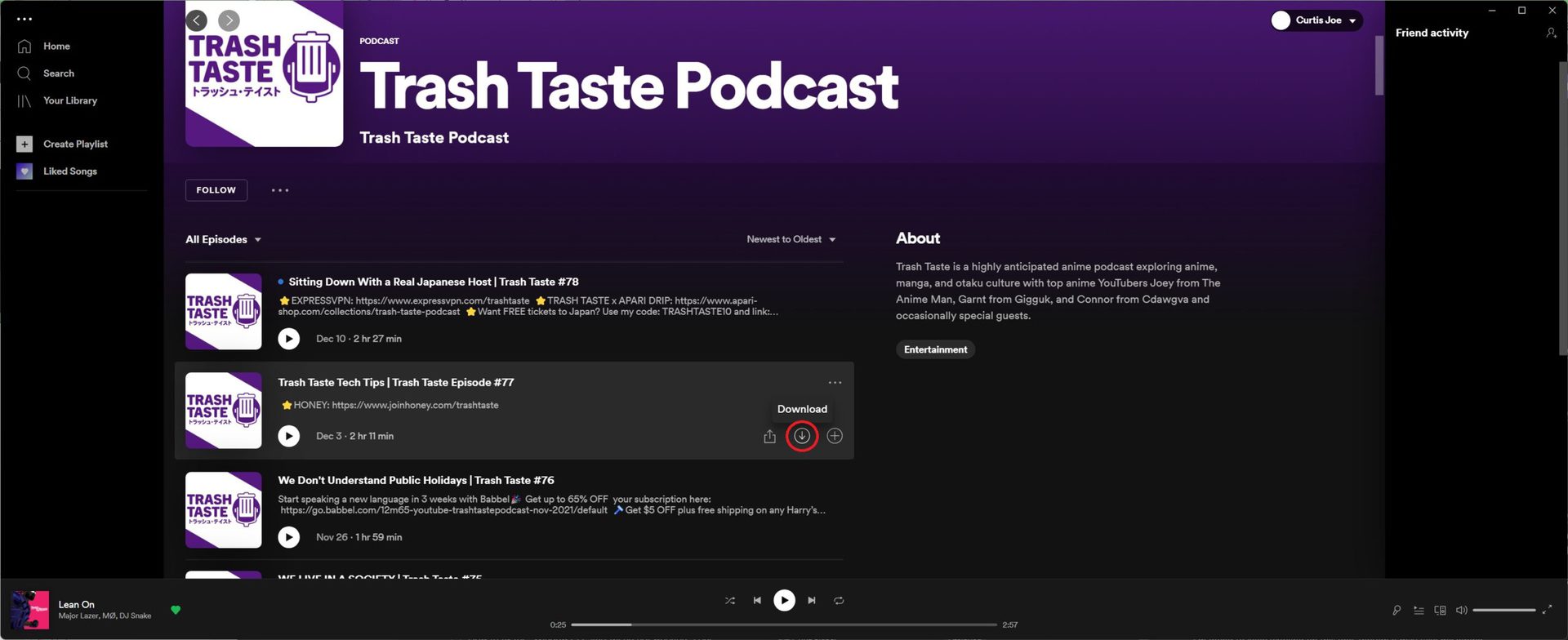Image resolution: width=1568 pixels, height=640 pixels.
Task: Click the About heading
Action: tap(918, 238)
